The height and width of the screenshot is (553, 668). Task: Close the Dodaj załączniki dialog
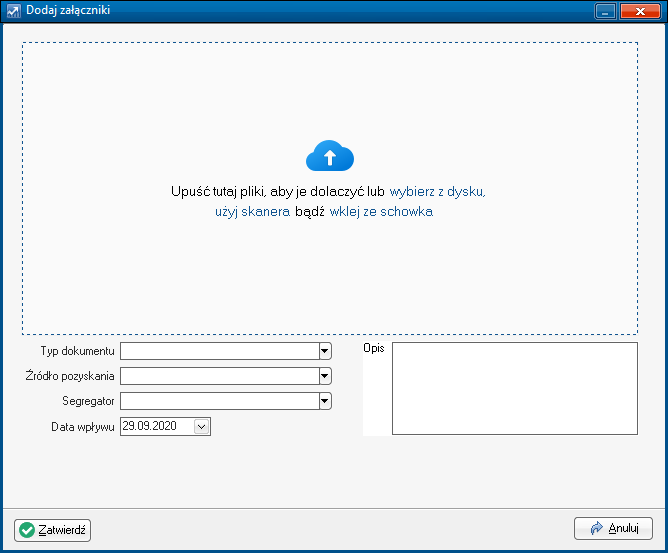coord(640,12)
